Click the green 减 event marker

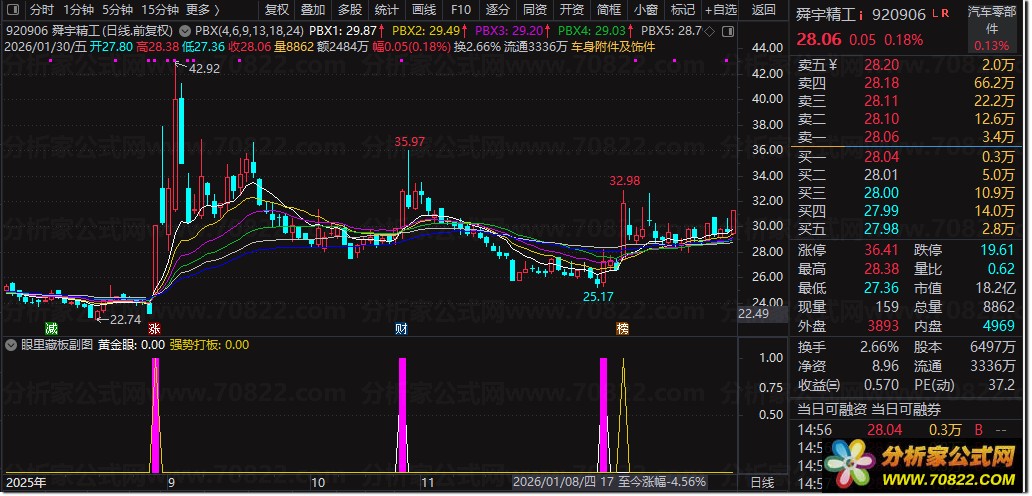click(x=51, y=328)
